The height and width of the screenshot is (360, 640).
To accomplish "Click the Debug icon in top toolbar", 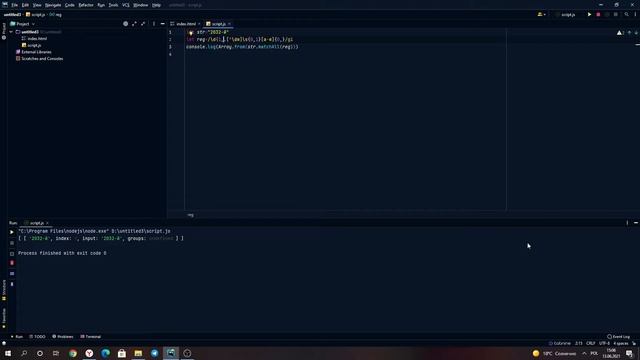I will (598, 15).
